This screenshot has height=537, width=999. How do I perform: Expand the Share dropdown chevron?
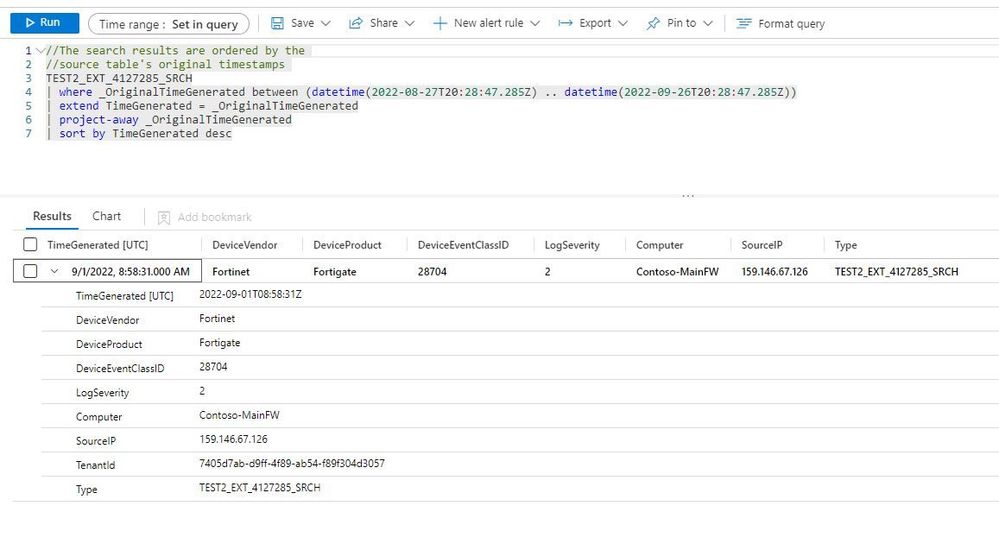pyautogui.click(x=410, y=24)
